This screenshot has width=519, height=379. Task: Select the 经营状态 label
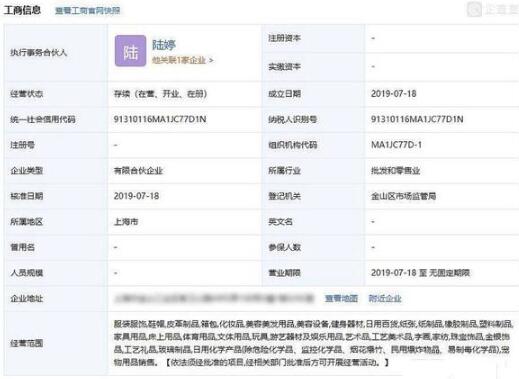[27, 94]
